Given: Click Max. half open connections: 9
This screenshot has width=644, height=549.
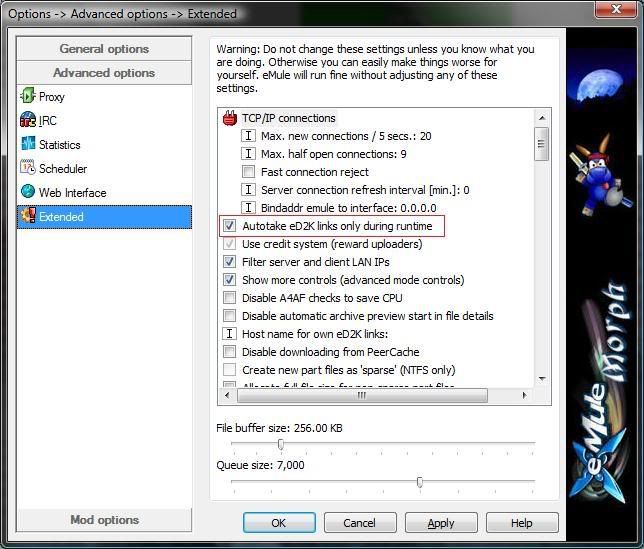Looking at the screenshot, I should point(334,154).
